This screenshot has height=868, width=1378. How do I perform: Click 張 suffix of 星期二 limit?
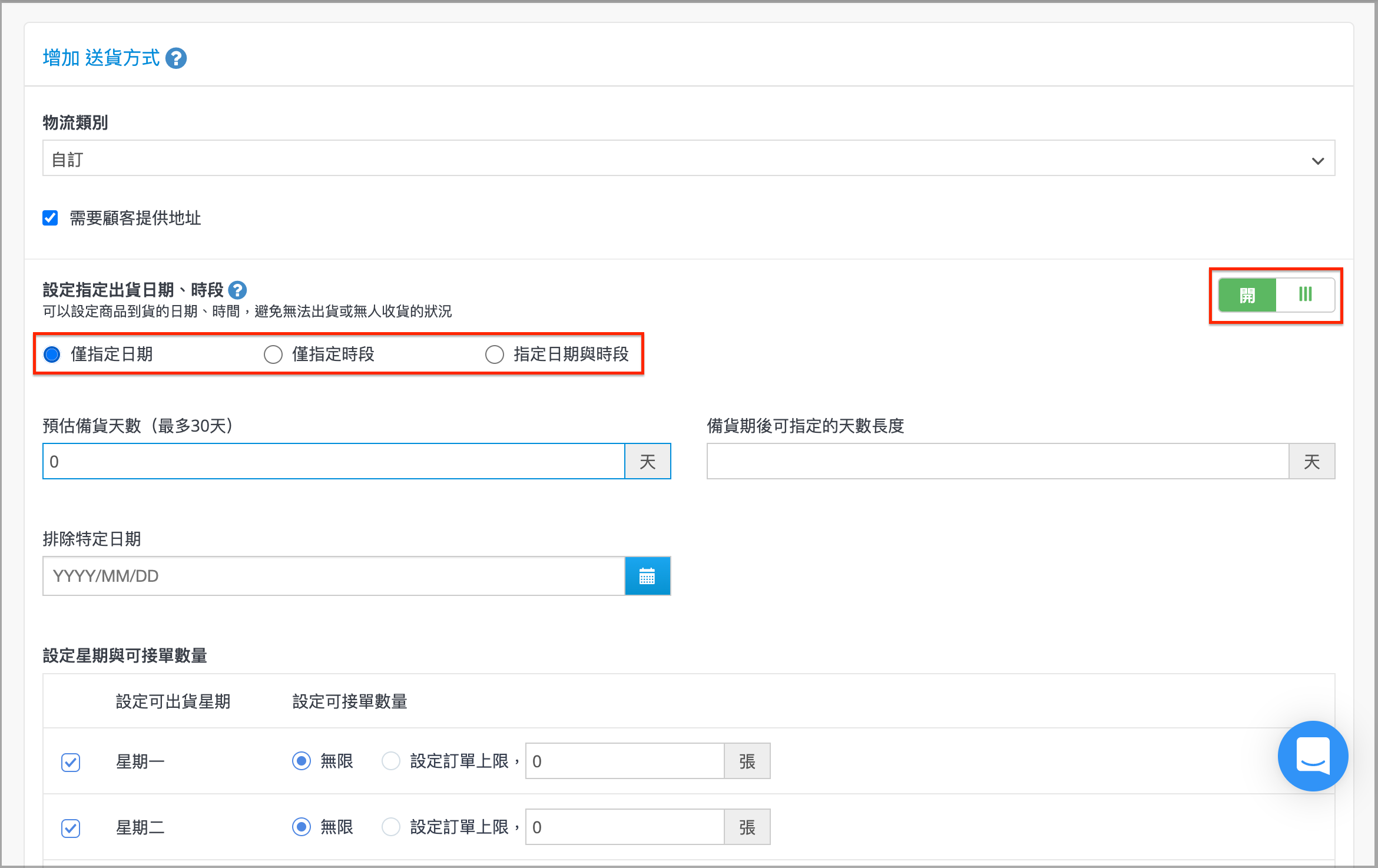point(747,827)
